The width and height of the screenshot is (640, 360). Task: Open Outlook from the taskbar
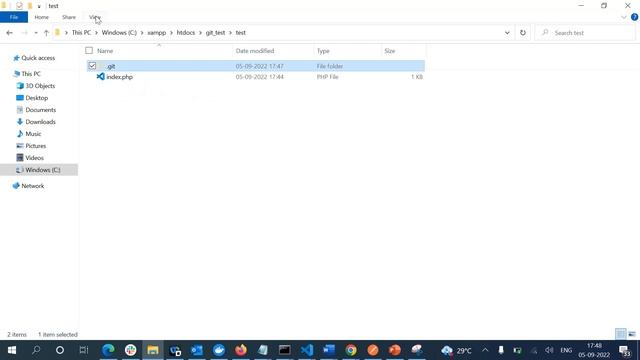[197, 350]
